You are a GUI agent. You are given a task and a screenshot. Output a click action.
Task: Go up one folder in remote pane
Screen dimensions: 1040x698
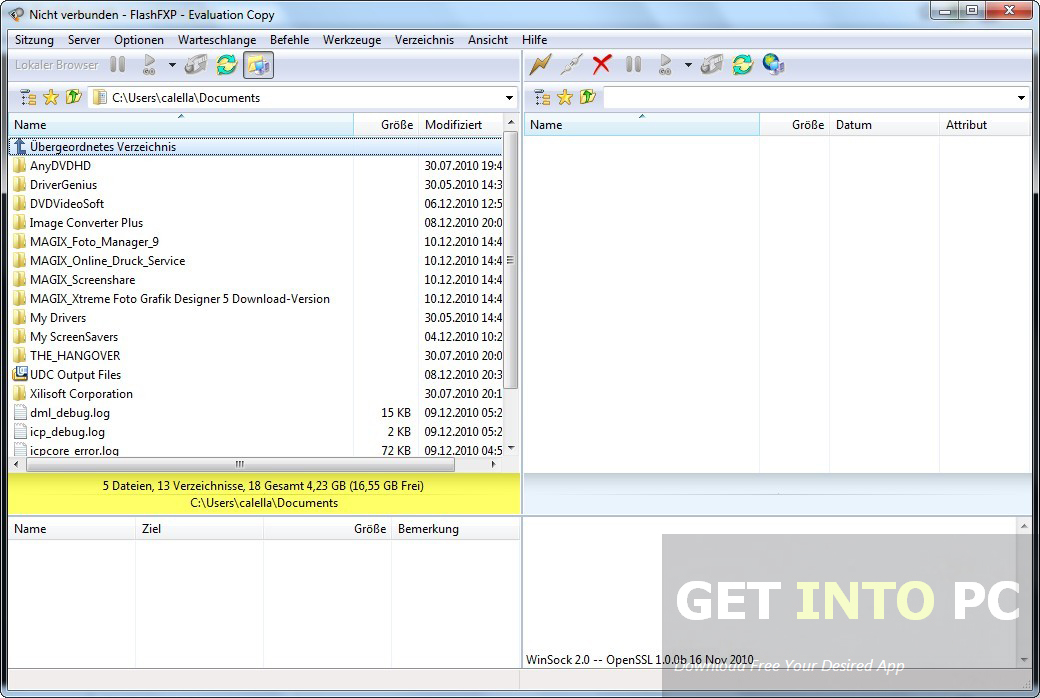click(588, 97)
